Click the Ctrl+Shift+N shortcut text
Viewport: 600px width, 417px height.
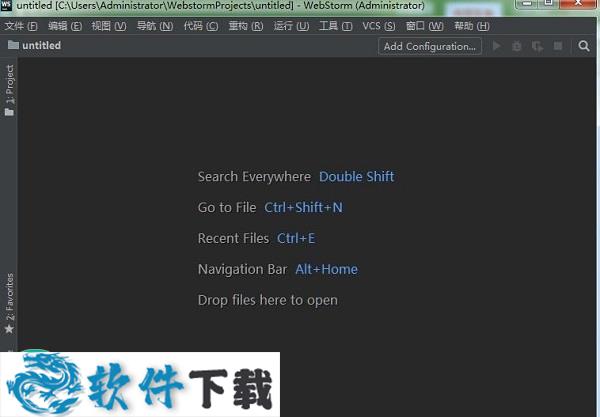[x=303, y=207]
